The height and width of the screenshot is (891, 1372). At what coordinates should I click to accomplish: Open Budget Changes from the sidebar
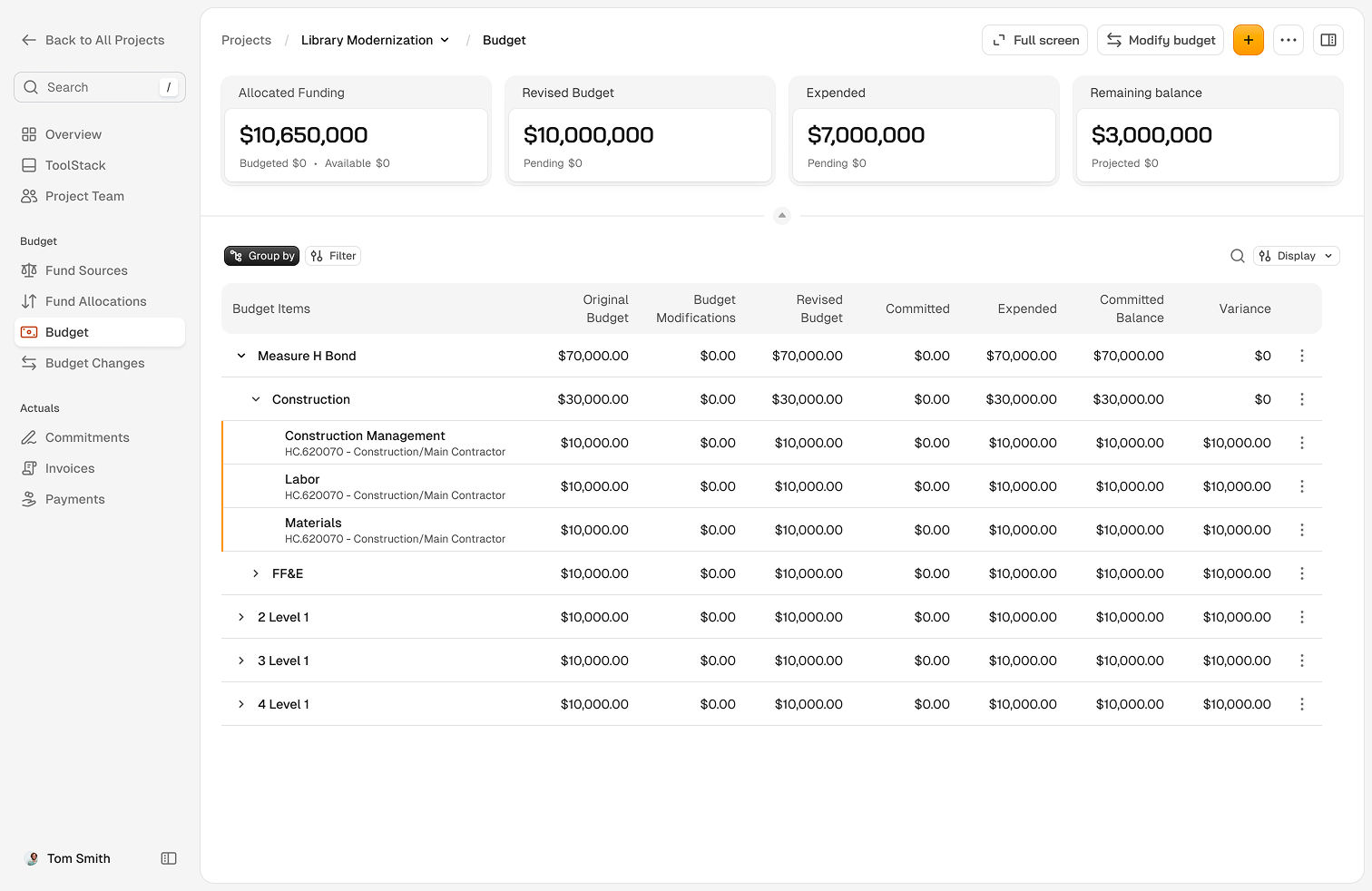pyautogui.click(x=94, y=363)
